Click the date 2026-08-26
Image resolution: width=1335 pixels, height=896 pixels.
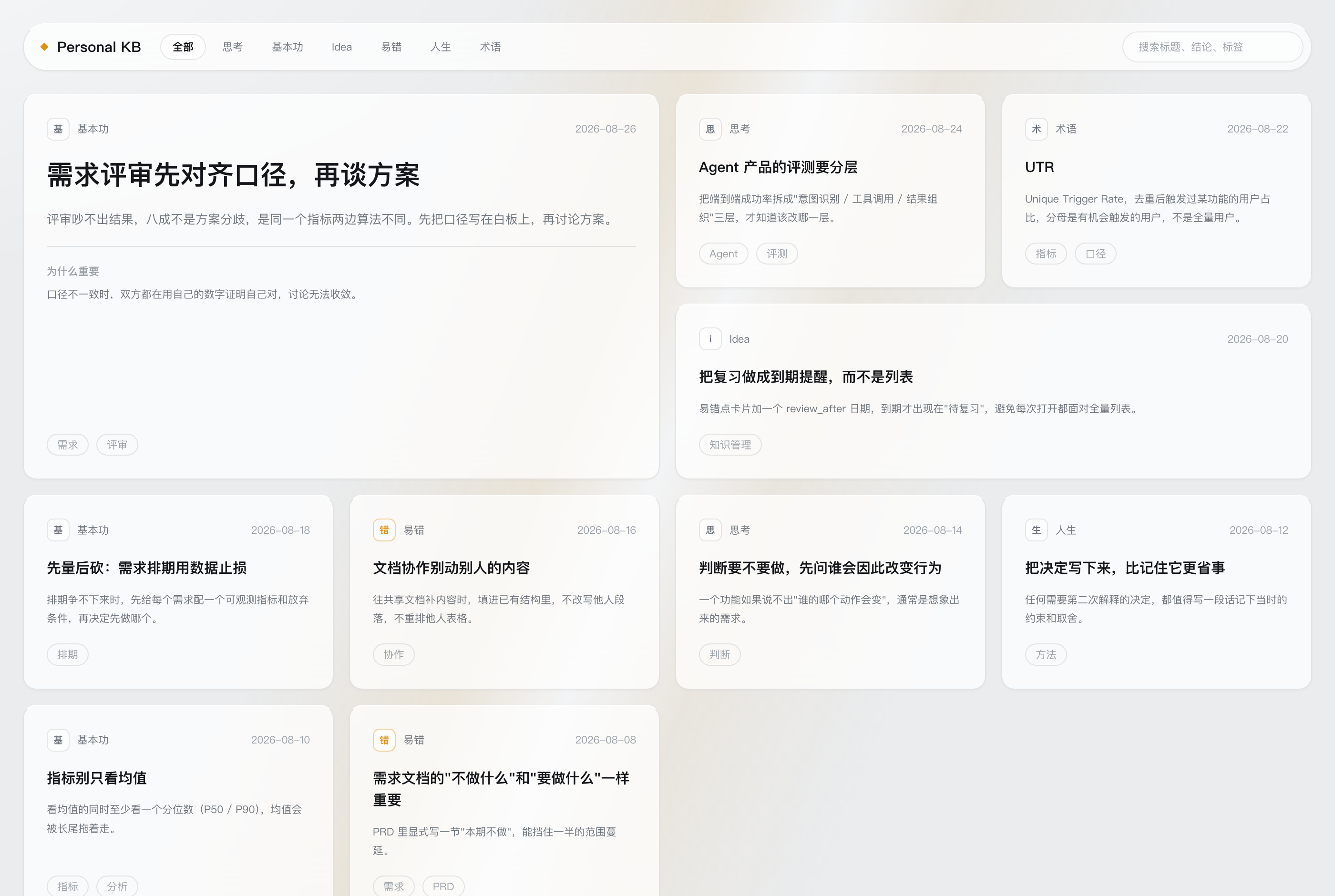tap(605, 129)
